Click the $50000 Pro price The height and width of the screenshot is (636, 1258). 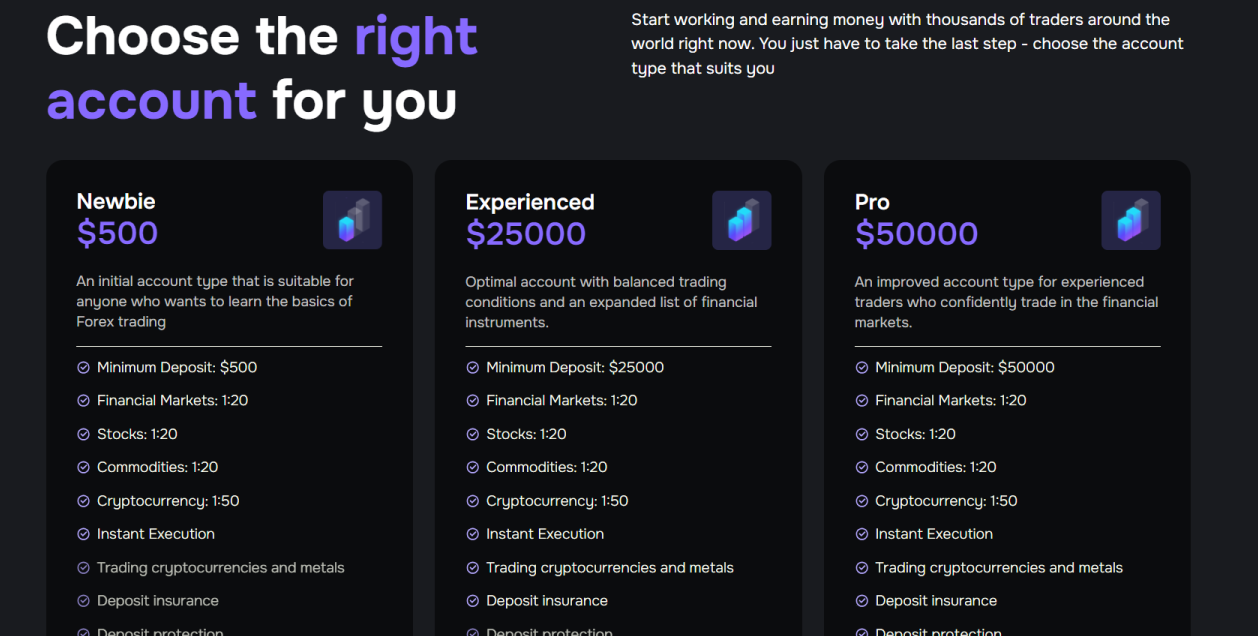916,234
